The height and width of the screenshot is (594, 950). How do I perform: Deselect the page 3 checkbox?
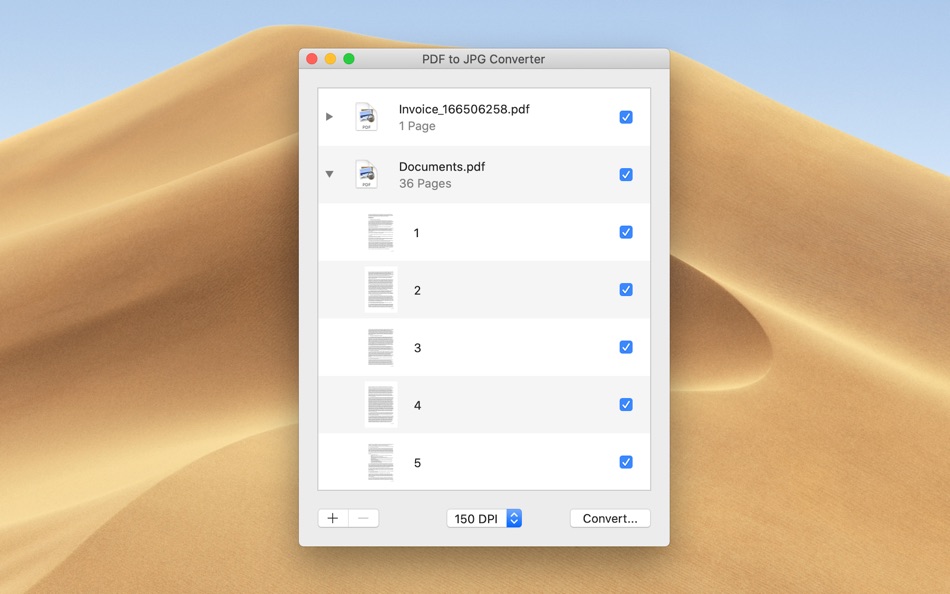click(x=626, y=347)
